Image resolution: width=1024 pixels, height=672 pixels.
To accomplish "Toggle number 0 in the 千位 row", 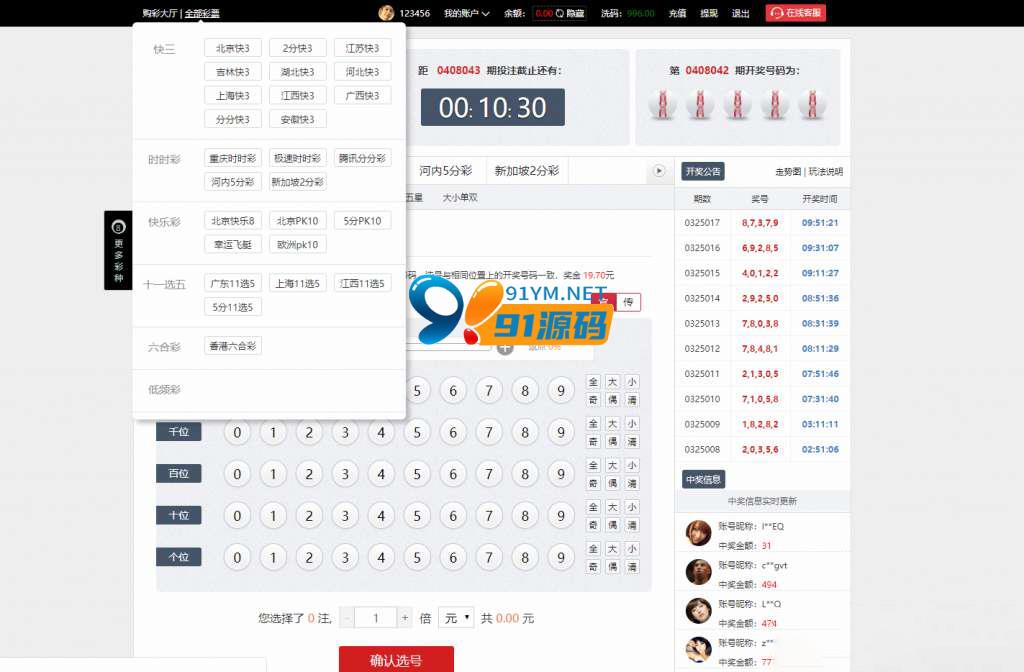I will [x=237, y=432].
